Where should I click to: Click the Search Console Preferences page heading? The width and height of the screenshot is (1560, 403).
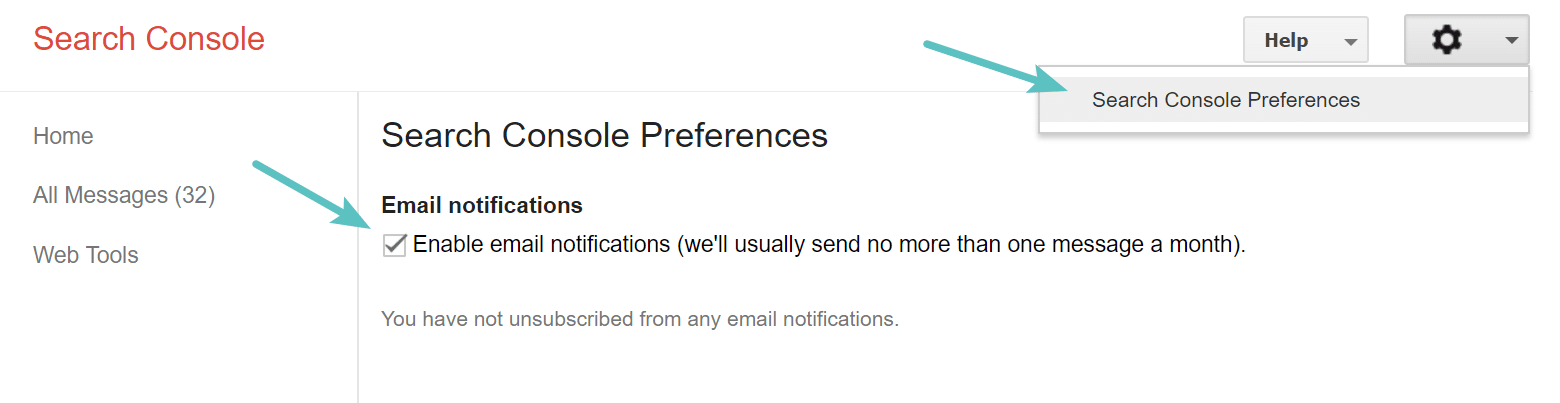604,135
